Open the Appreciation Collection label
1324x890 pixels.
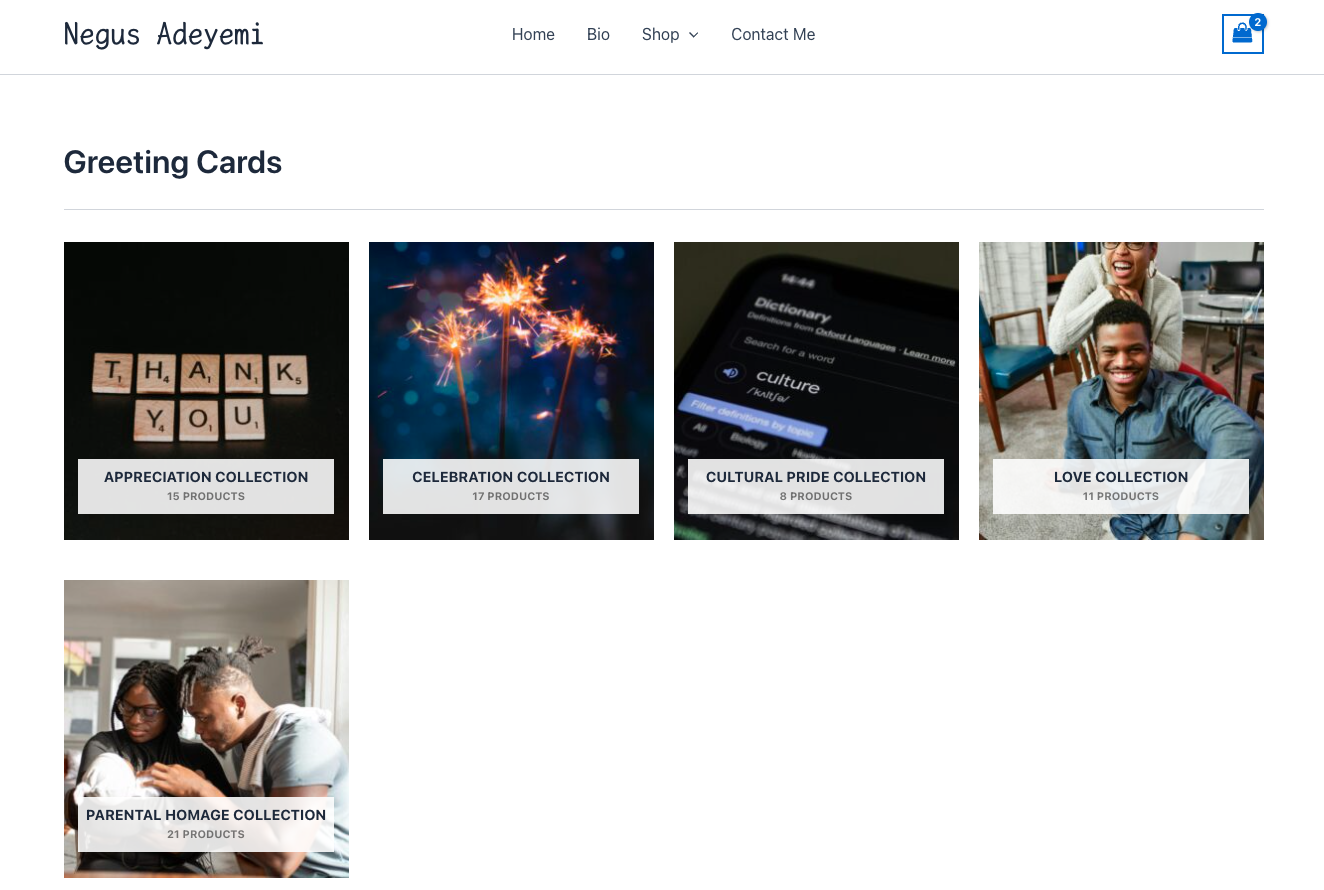point(206,477)
